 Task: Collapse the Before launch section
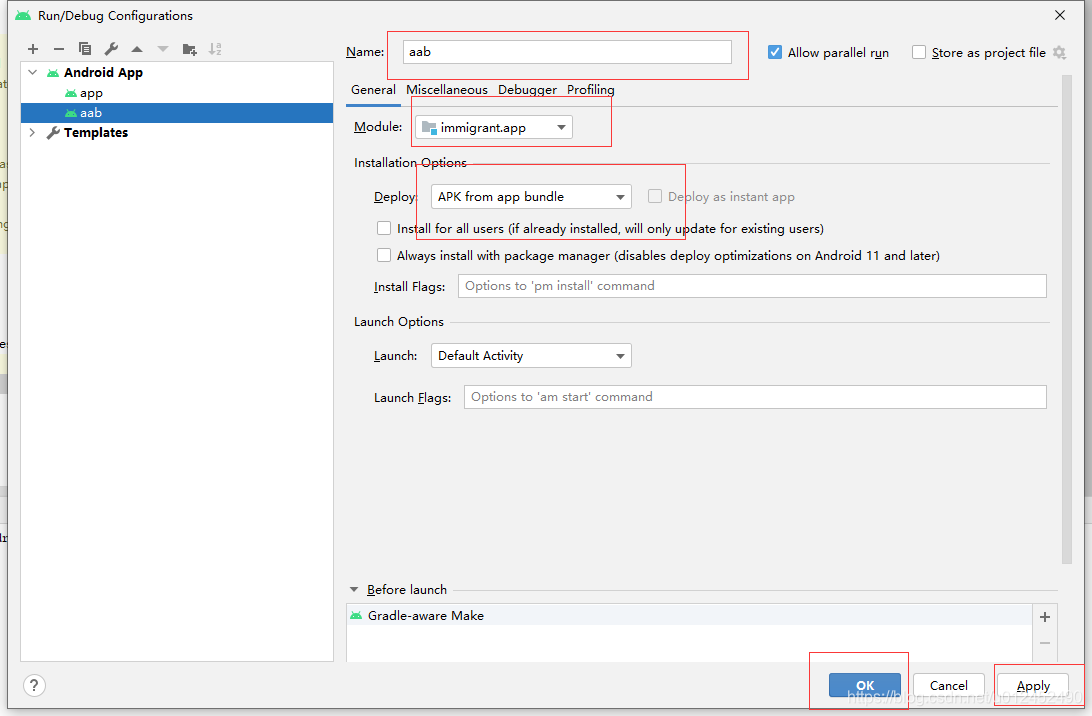tap(354, 589)
